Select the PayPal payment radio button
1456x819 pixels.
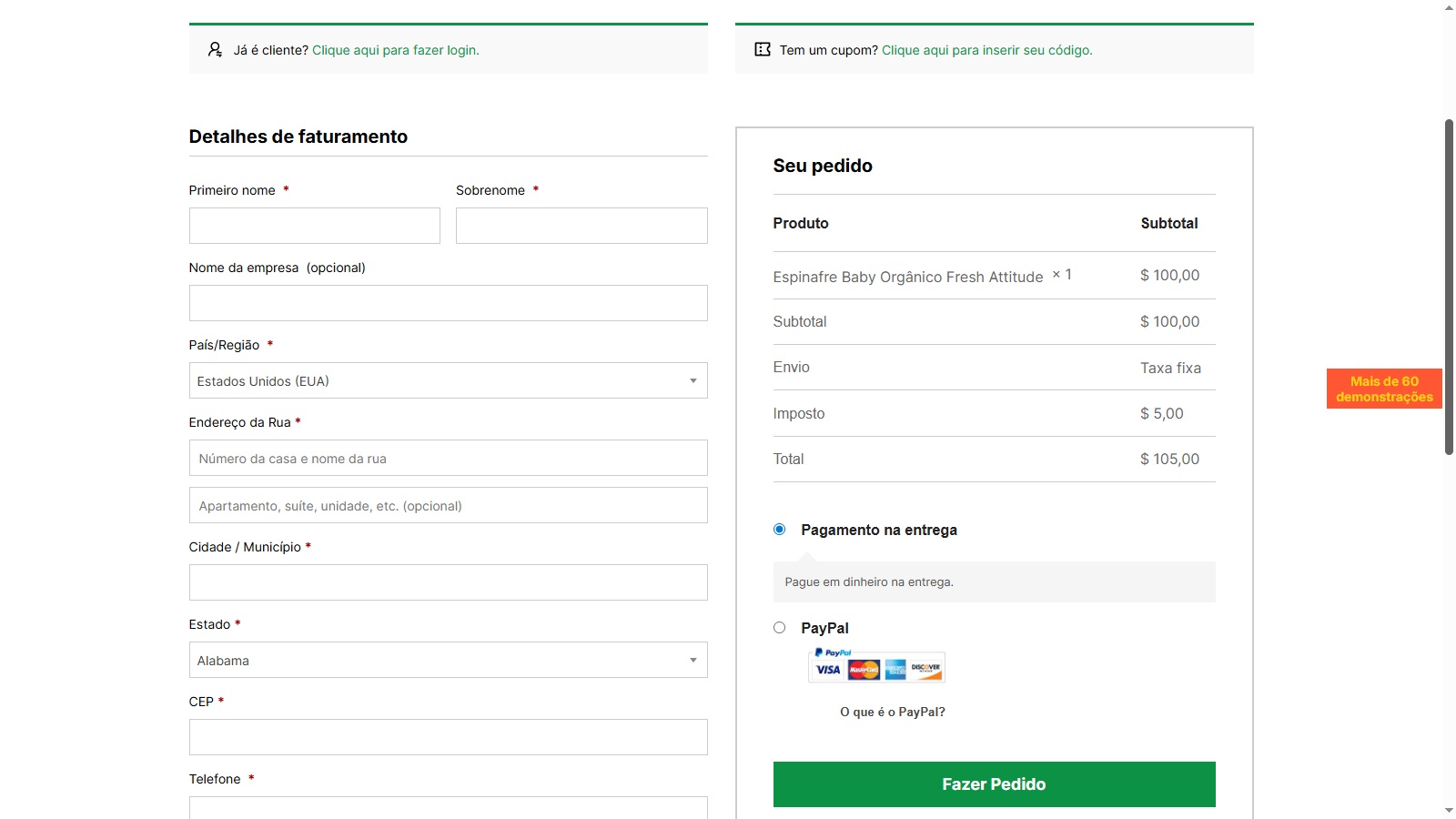coord(779,628)
